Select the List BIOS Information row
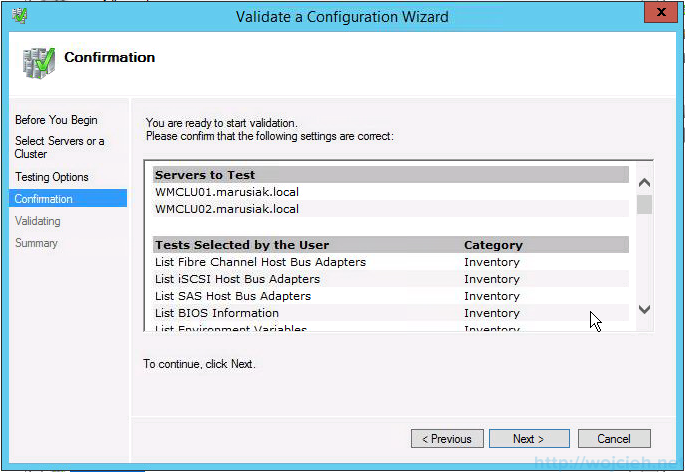This screenshot has height=472, width=685. (x=391, y=313)
